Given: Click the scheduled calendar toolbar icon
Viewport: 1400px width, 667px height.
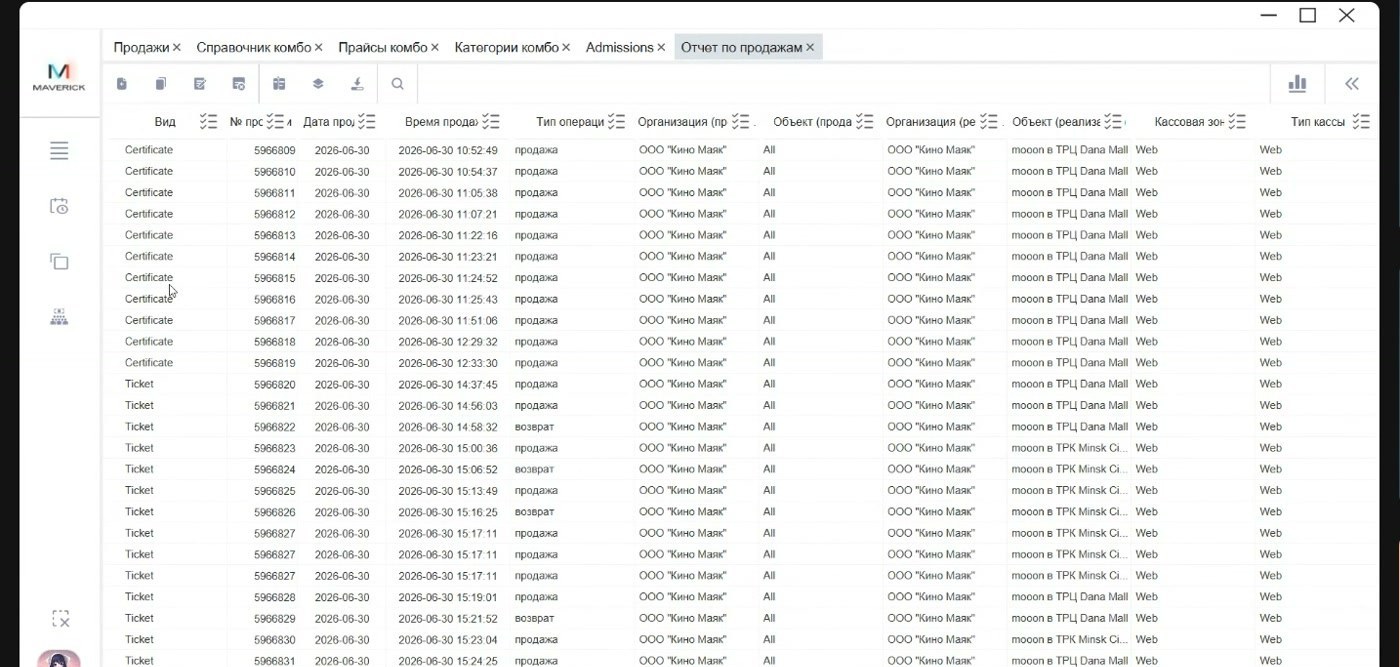Looking at the screenshot, I should pyautogui.click(x=239, y=84).
